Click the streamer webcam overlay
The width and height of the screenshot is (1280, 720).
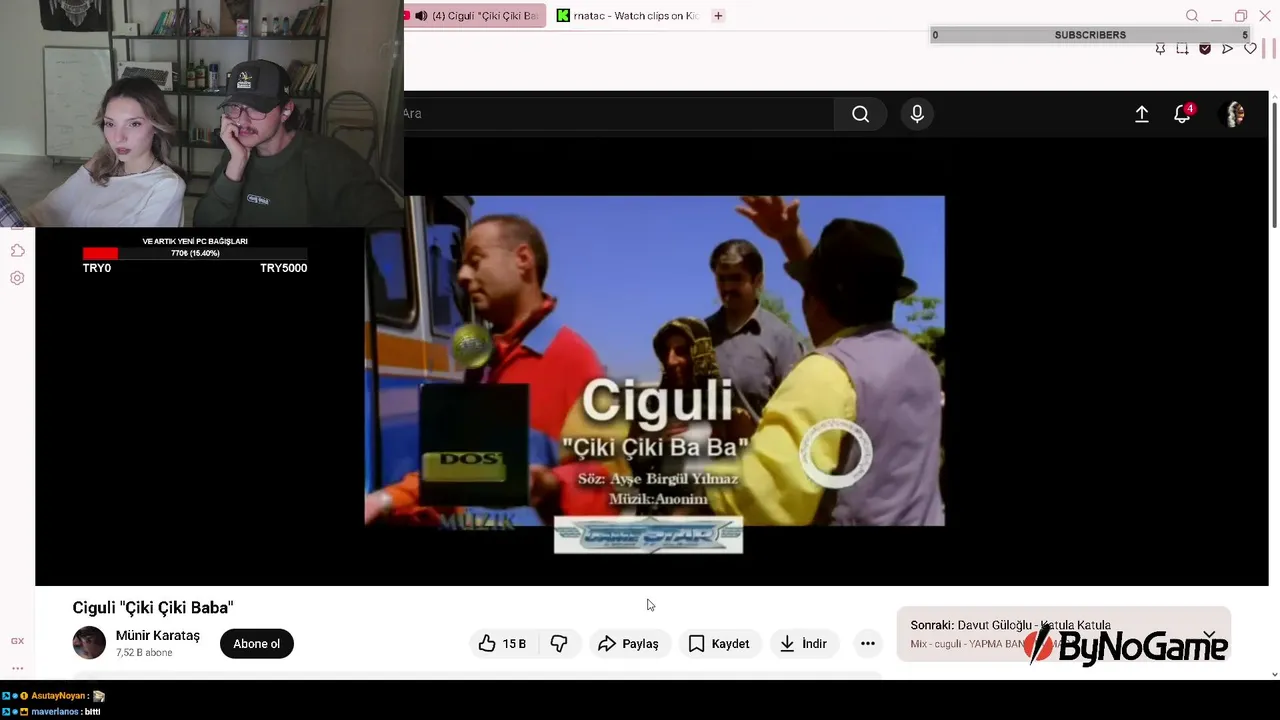coord(202,113)
